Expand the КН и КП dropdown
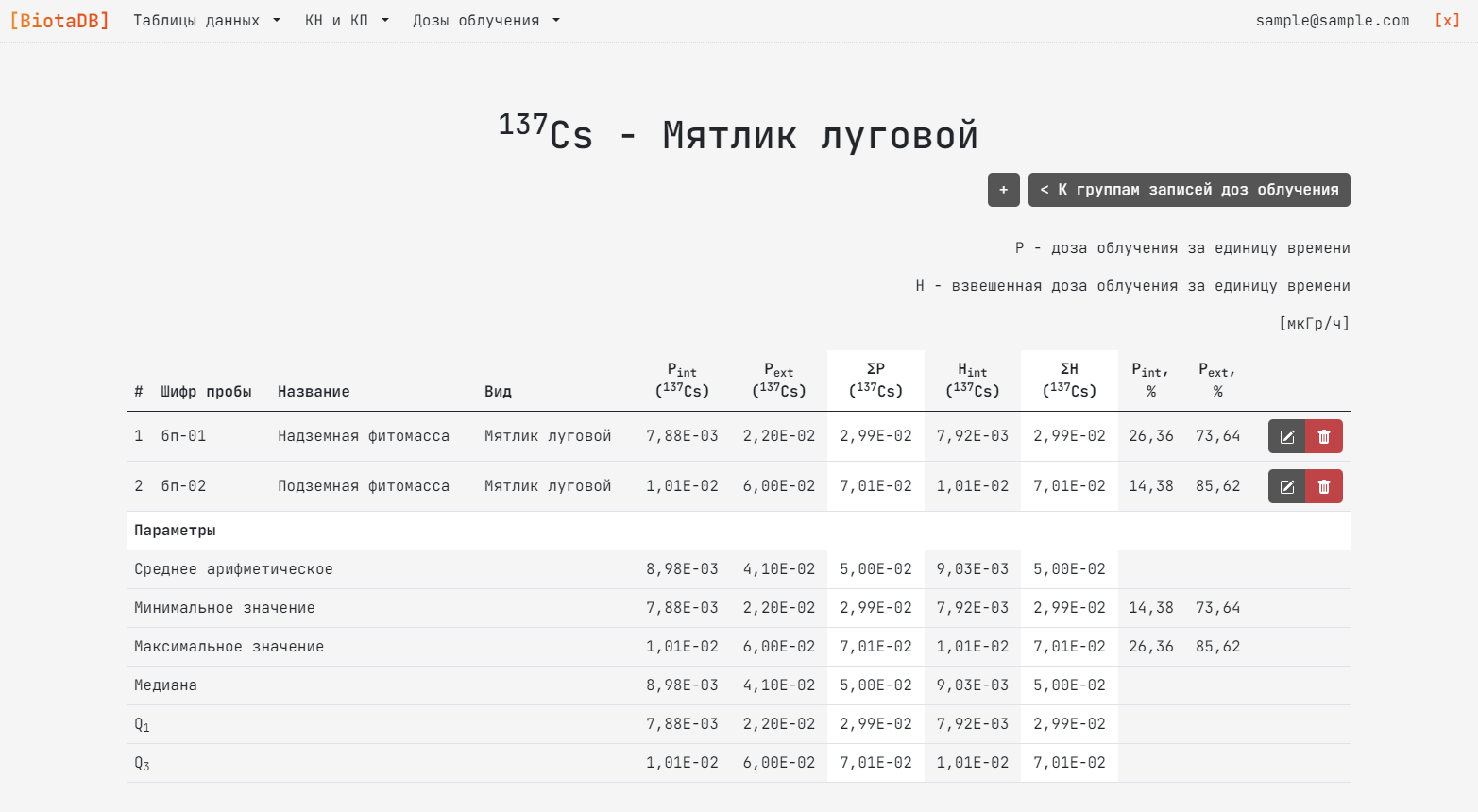Image resolution: width=1478 pixels, height=812 pixels. click(x=347, y=21)
